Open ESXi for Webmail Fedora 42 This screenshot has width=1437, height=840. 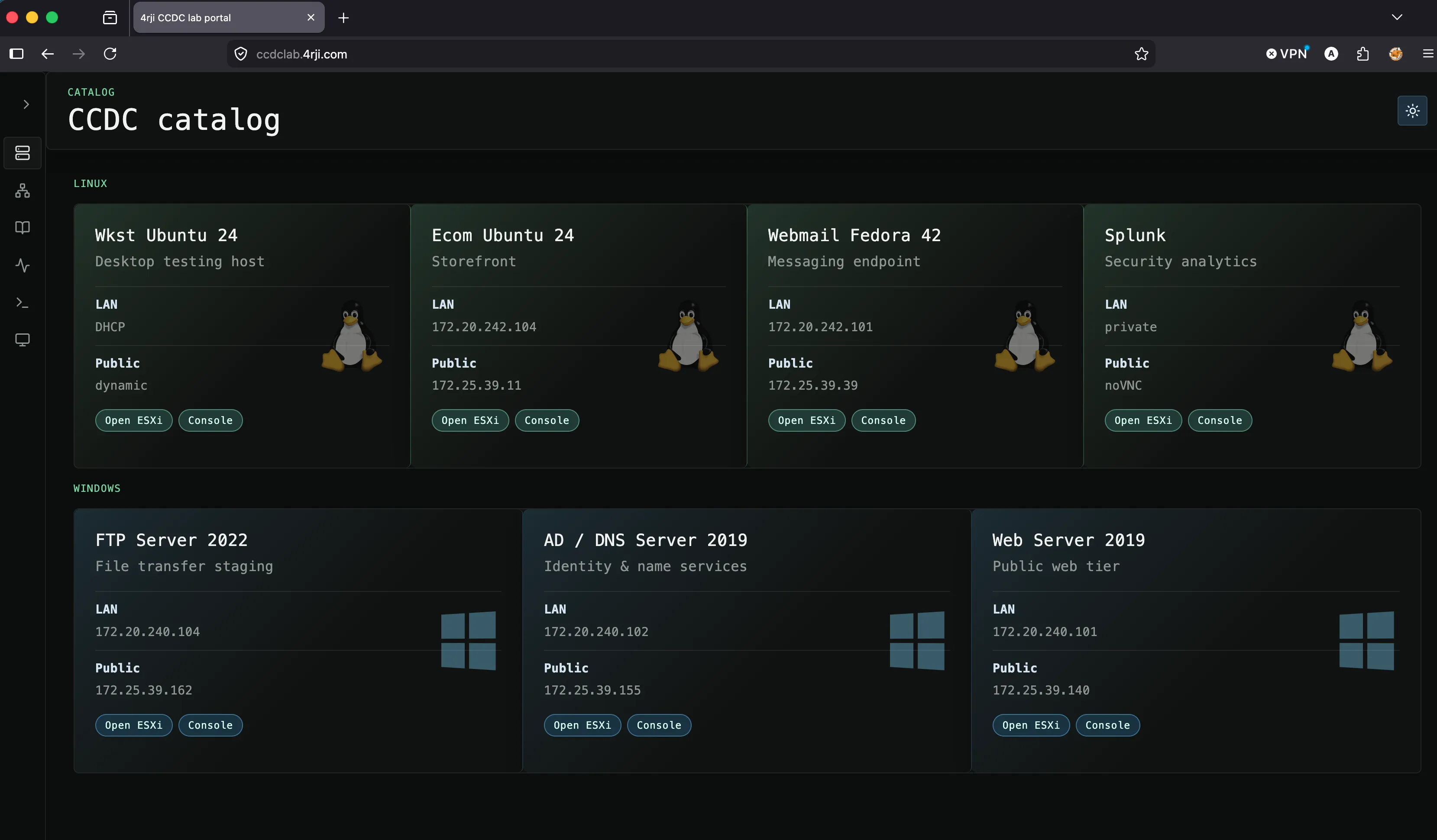click(806, 420)
